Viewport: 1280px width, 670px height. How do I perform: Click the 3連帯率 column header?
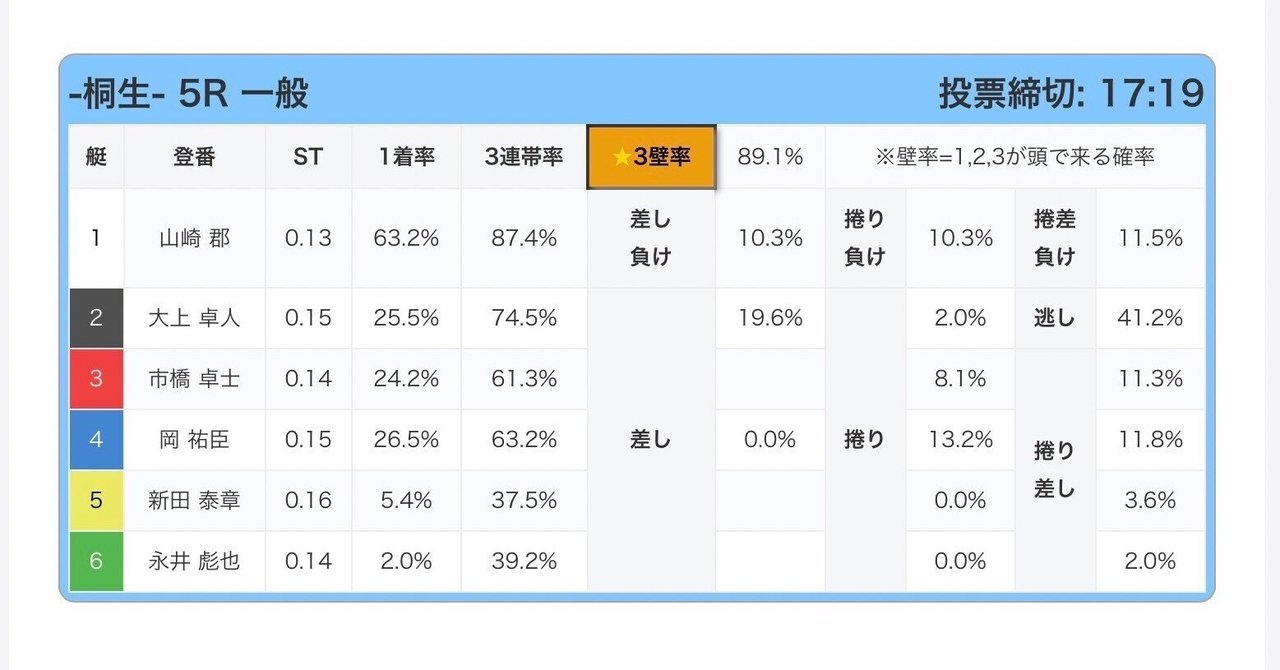click(x=524, y=157)
